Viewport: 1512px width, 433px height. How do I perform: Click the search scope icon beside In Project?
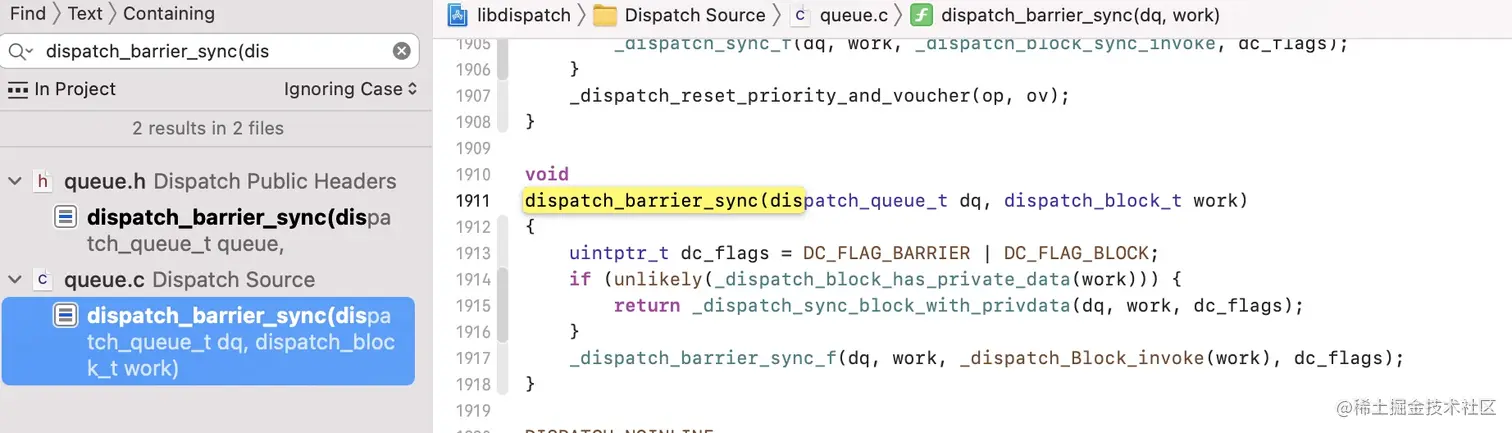(x=18, y=90)
